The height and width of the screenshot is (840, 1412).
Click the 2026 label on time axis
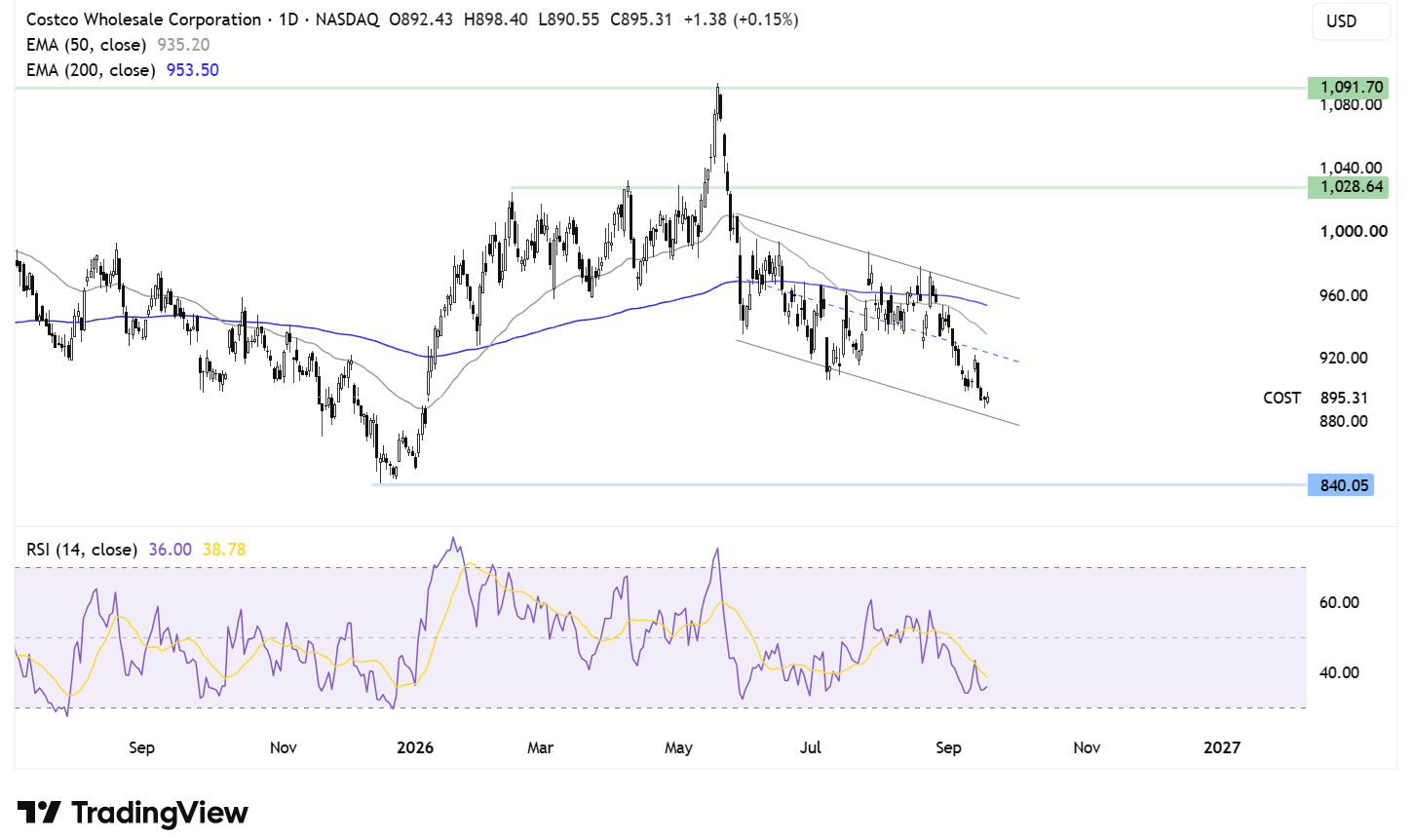415,747
